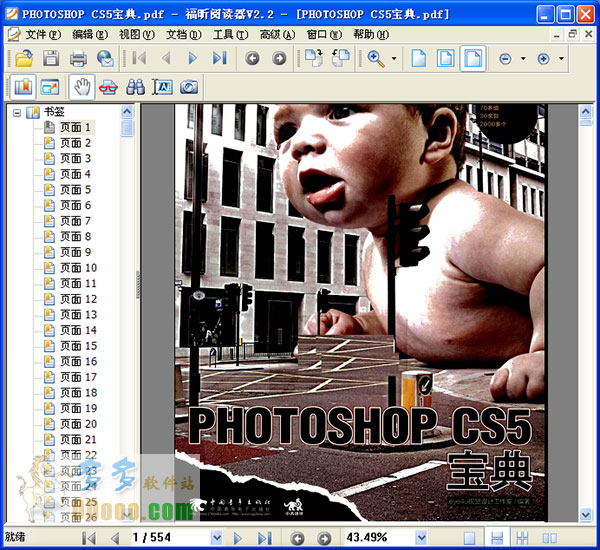Jump to last page in top toolbar
The height and width of the screenshot is (550, 600).
[x=220, y=58]
